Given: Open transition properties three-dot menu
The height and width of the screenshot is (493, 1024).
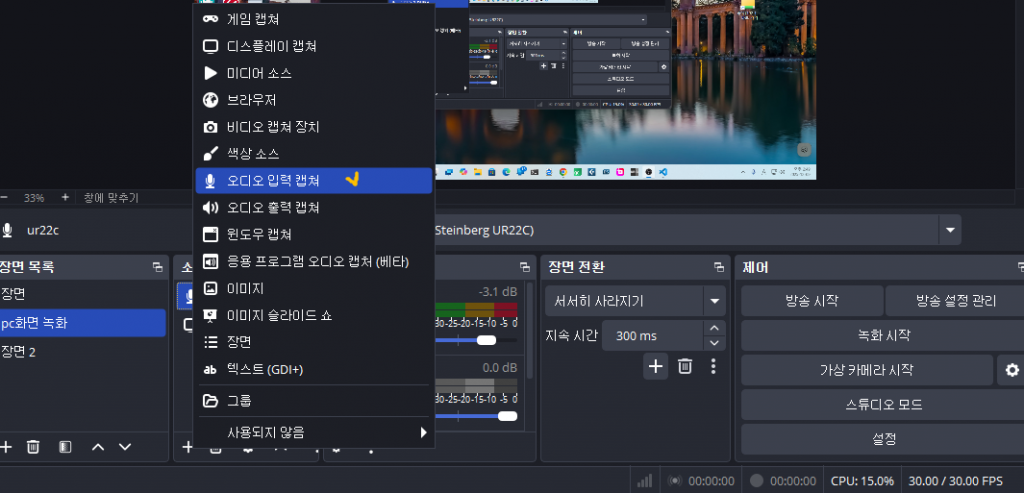Looking at the screenshot, I should tap(713, 366).
